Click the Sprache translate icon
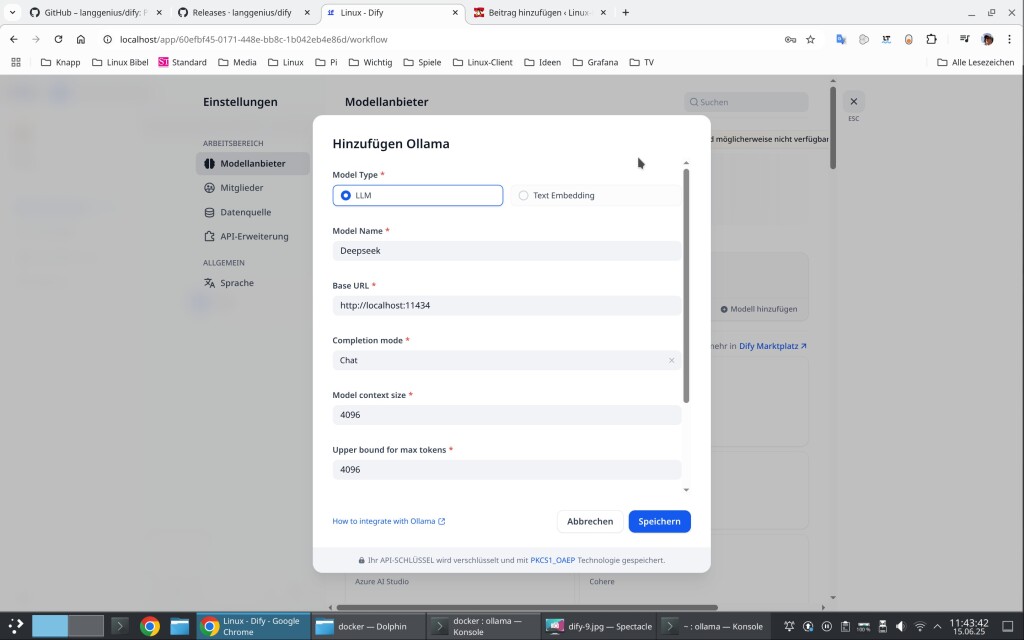The height and width of the screenshot is (640, 1024). [209, 283]
